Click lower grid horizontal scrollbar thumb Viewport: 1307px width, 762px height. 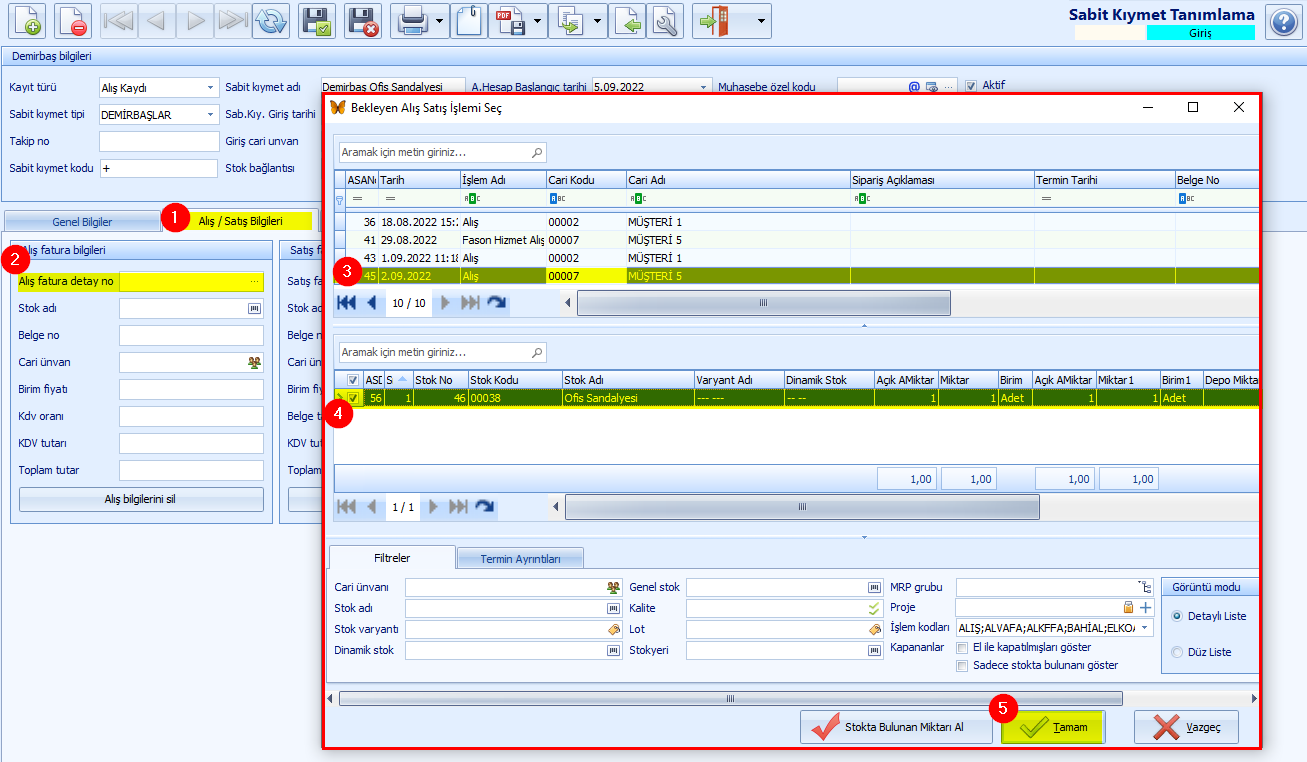[802, 507]
